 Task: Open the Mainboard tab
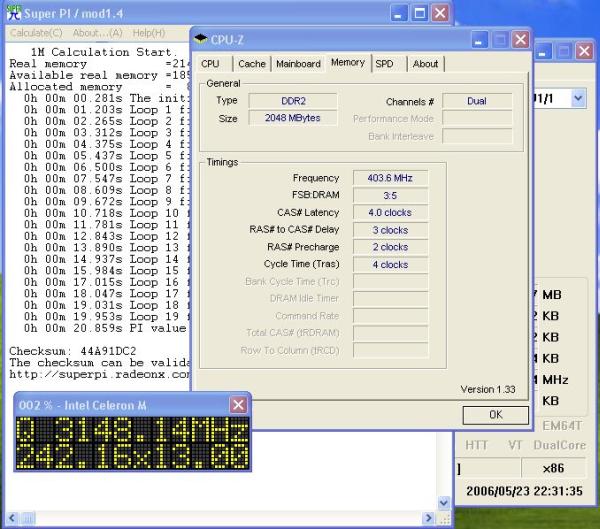(298, 64)
